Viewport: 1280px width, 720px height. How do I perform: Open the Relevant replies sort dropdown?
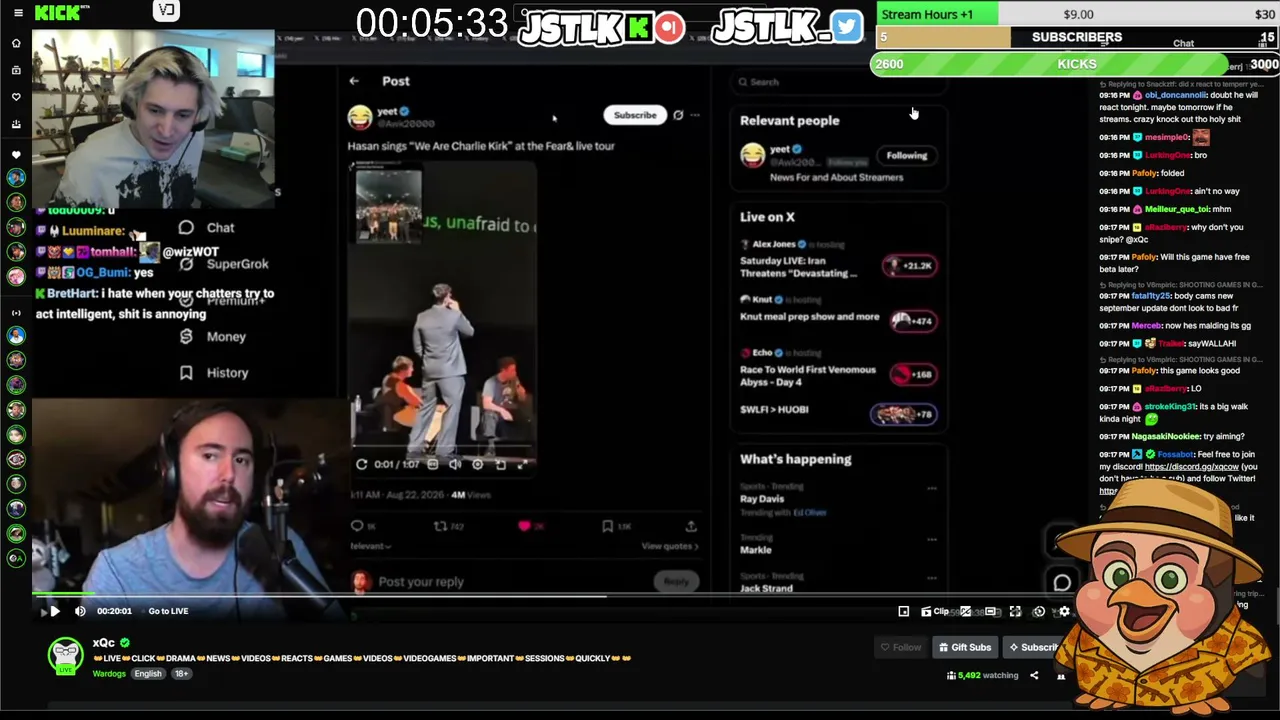[370, 546]
